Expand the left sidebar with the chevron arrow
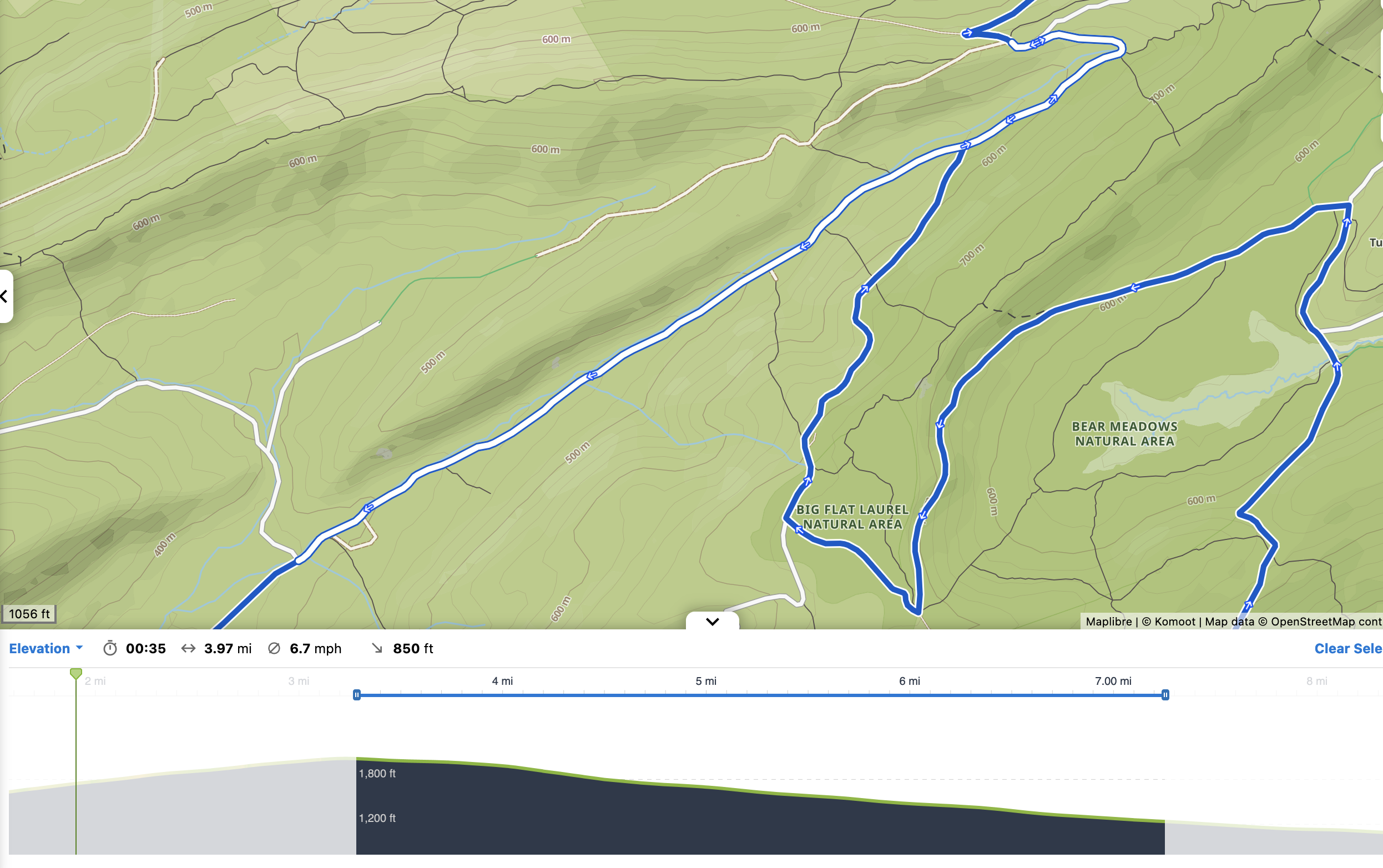 3,297
